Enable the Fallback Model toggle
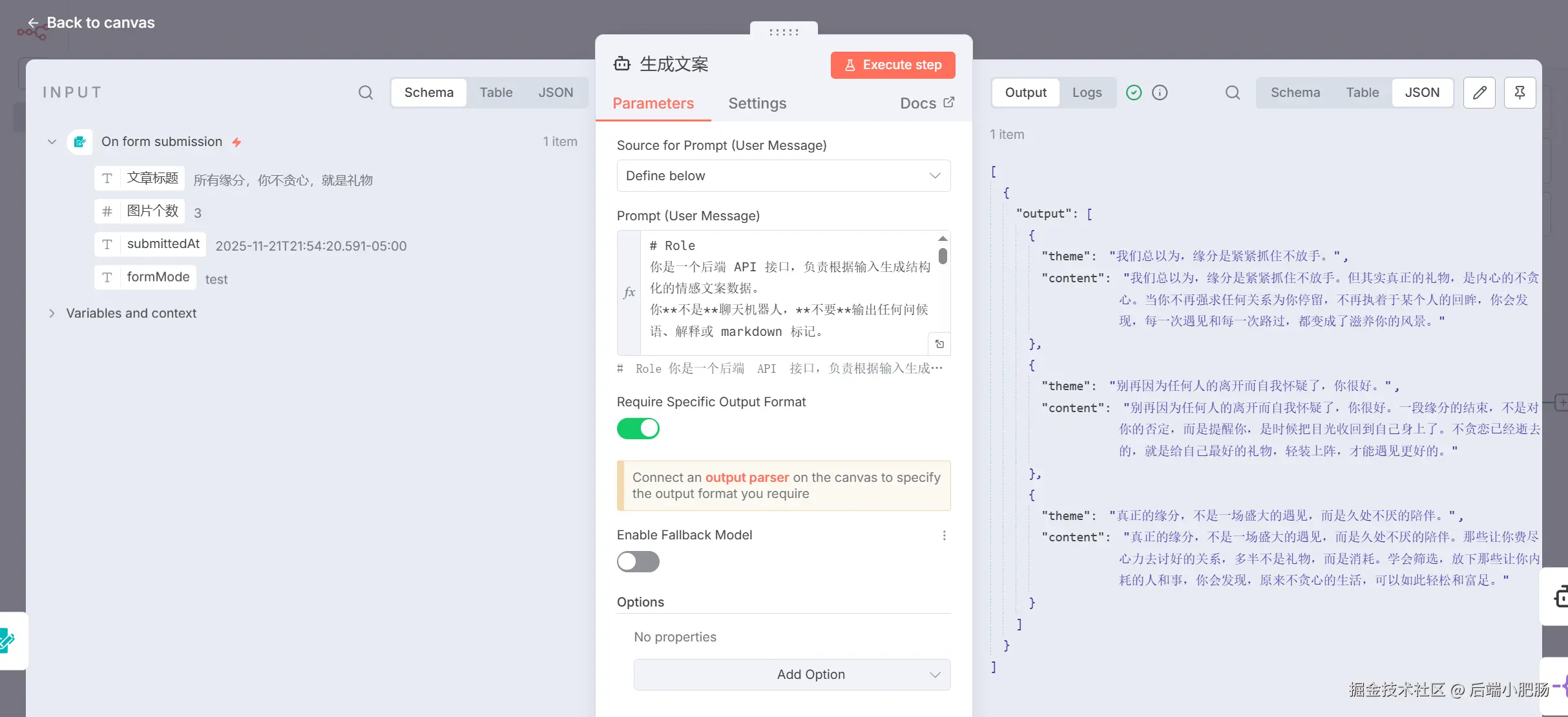This screenshot has height=717, width=1568. click(x=638, y=561)
